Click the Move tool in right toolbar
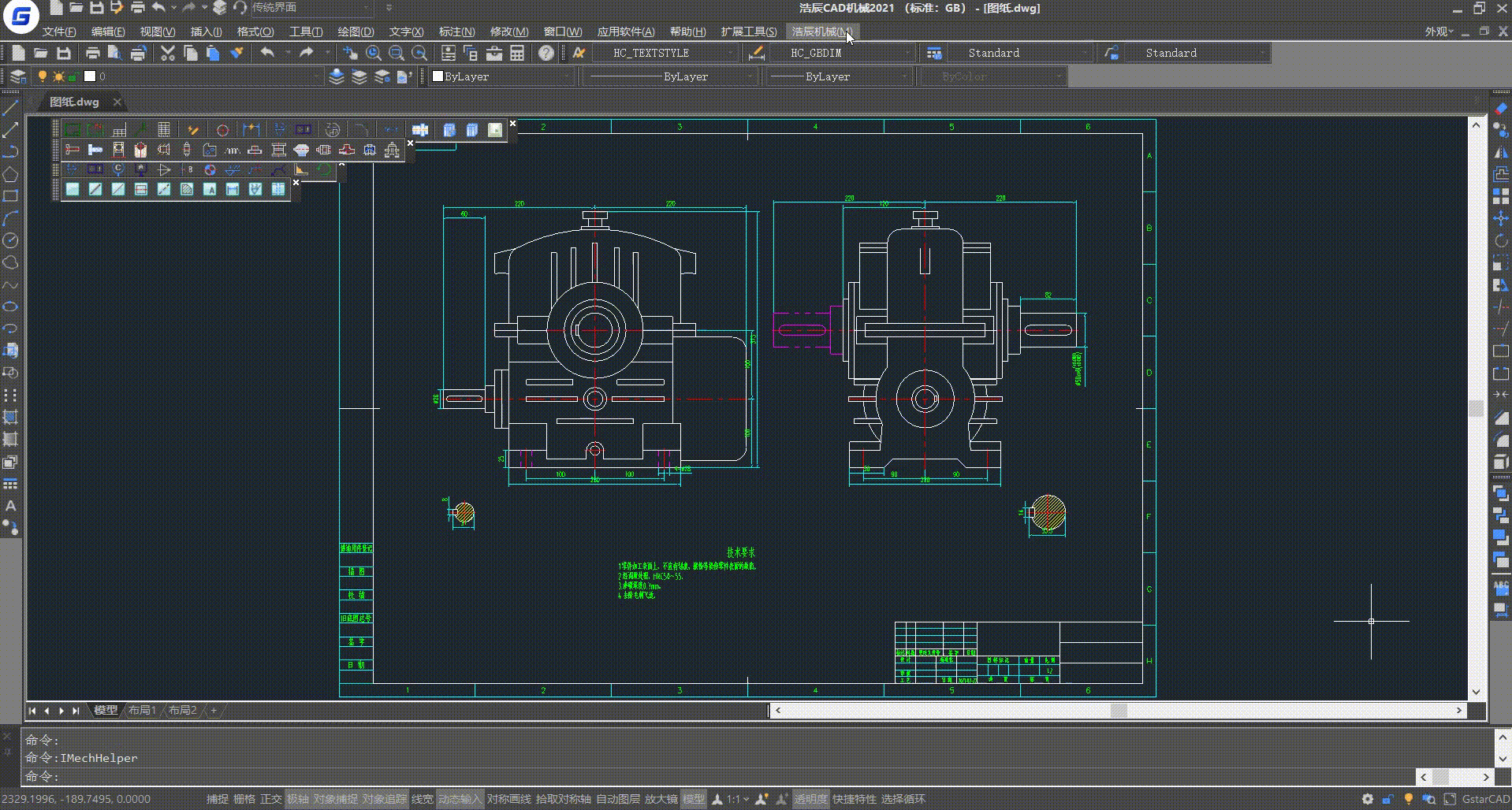The width and height of the screenshot is (1512, 810). tap(1501, 218)
